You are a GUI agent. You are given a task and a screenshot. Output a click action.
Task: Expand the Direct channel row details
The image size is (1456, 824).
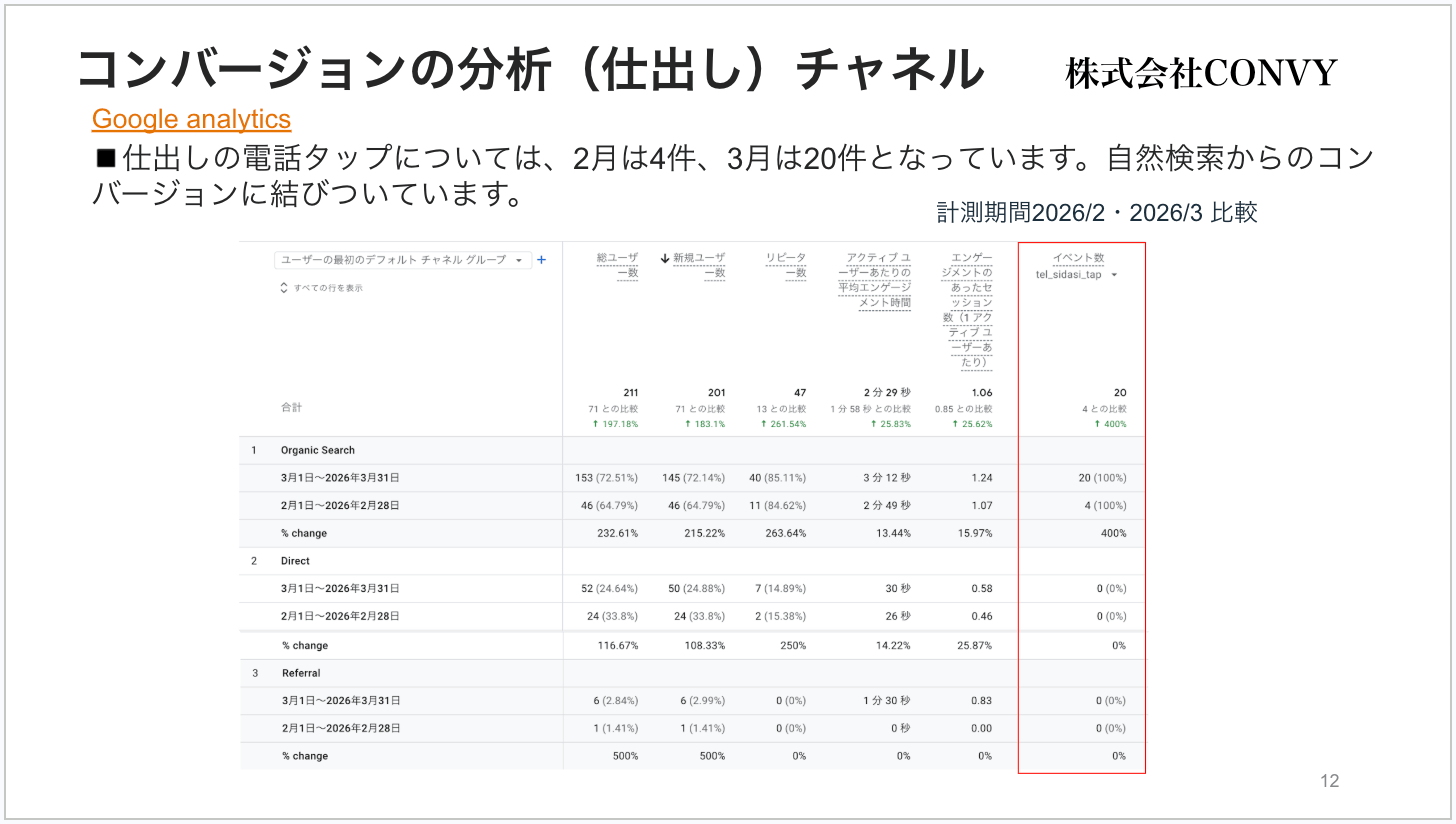pyautogui.click(x=296, y=561)
